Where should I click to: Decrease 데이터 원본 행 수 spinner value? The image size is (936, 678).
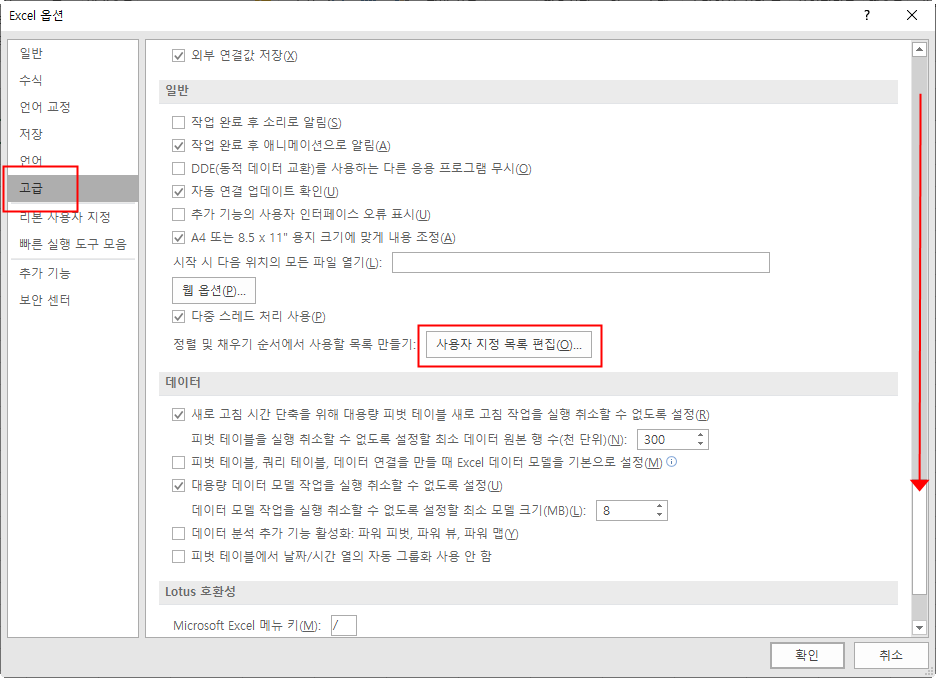point(700,444)
